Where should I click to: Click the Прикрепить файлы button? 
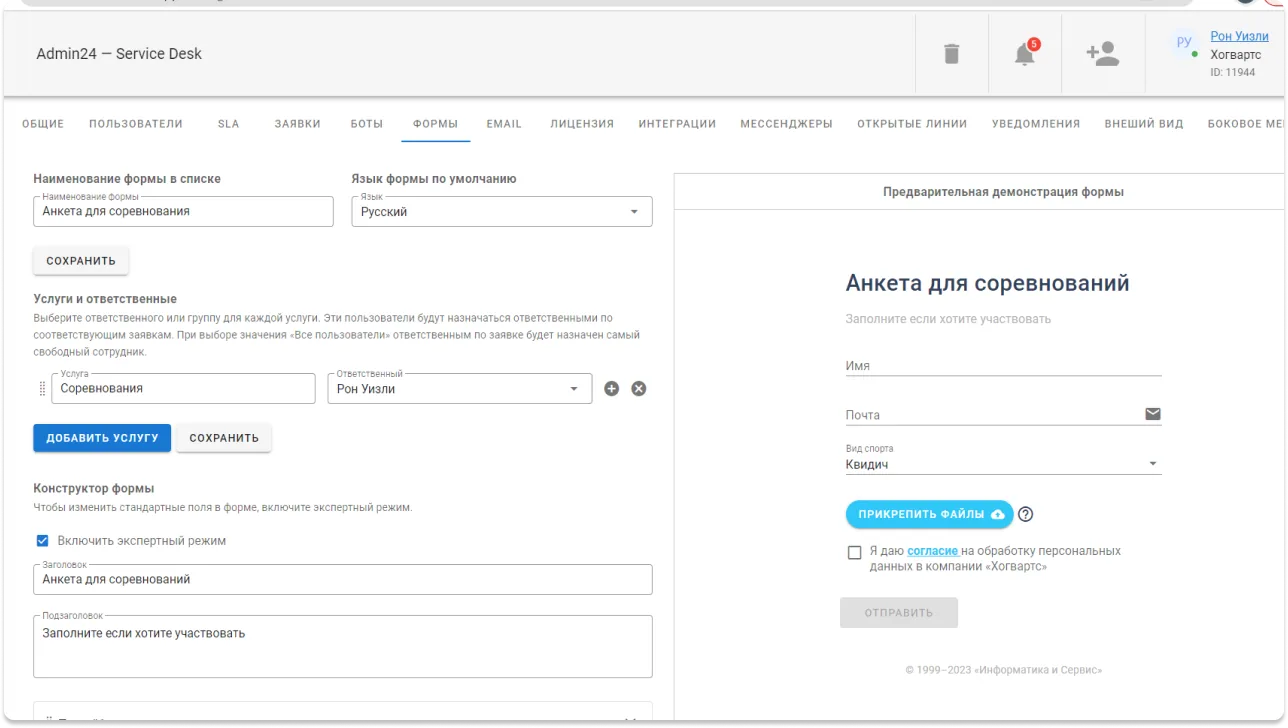point(930,514)
